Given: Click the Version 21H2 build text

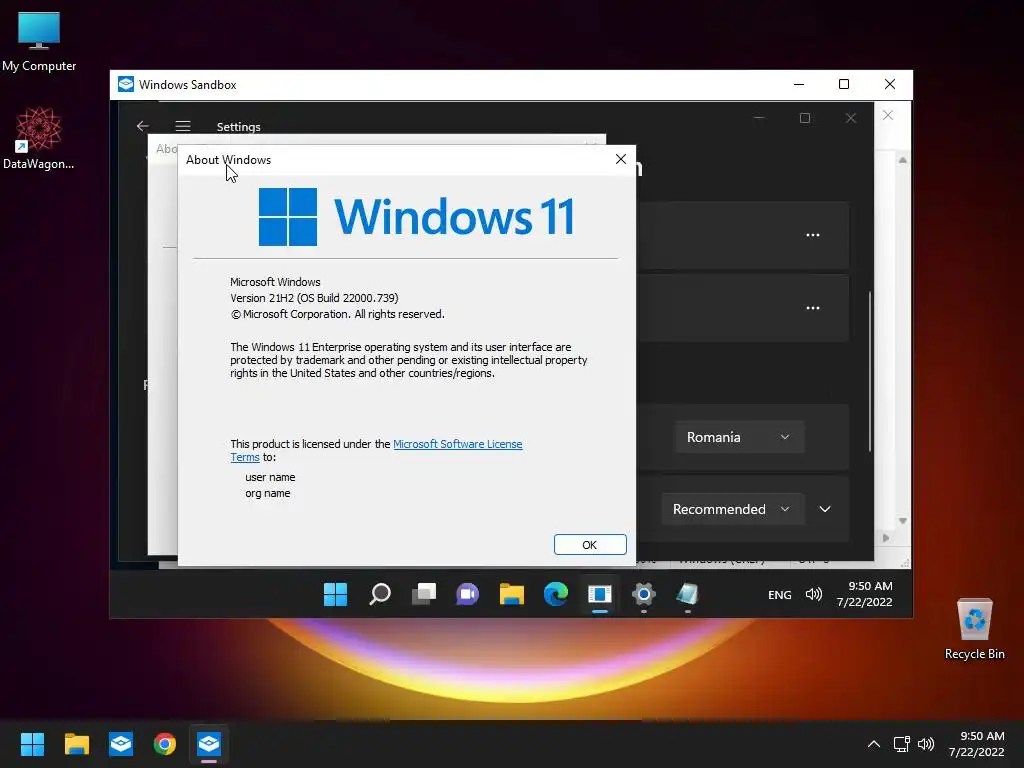Looking at the screenshot, I should click(314, 298).
